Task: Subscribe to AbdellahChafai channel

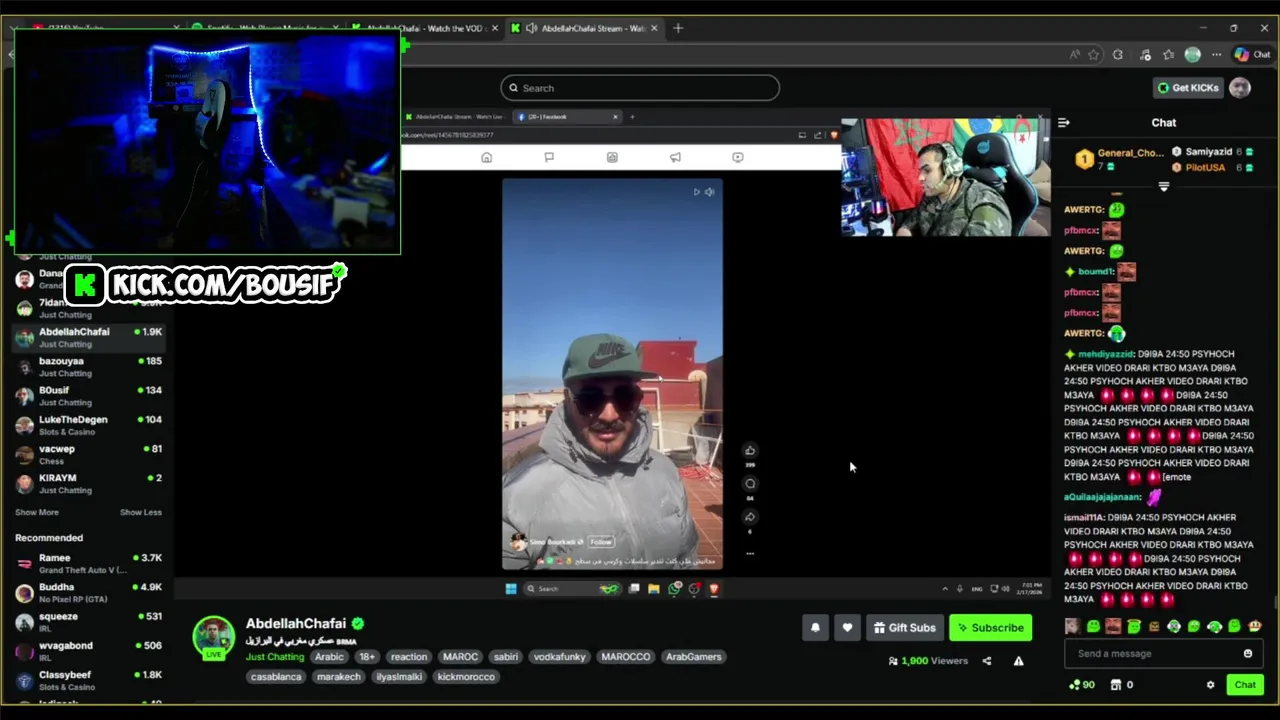Action: pos(990,627)
